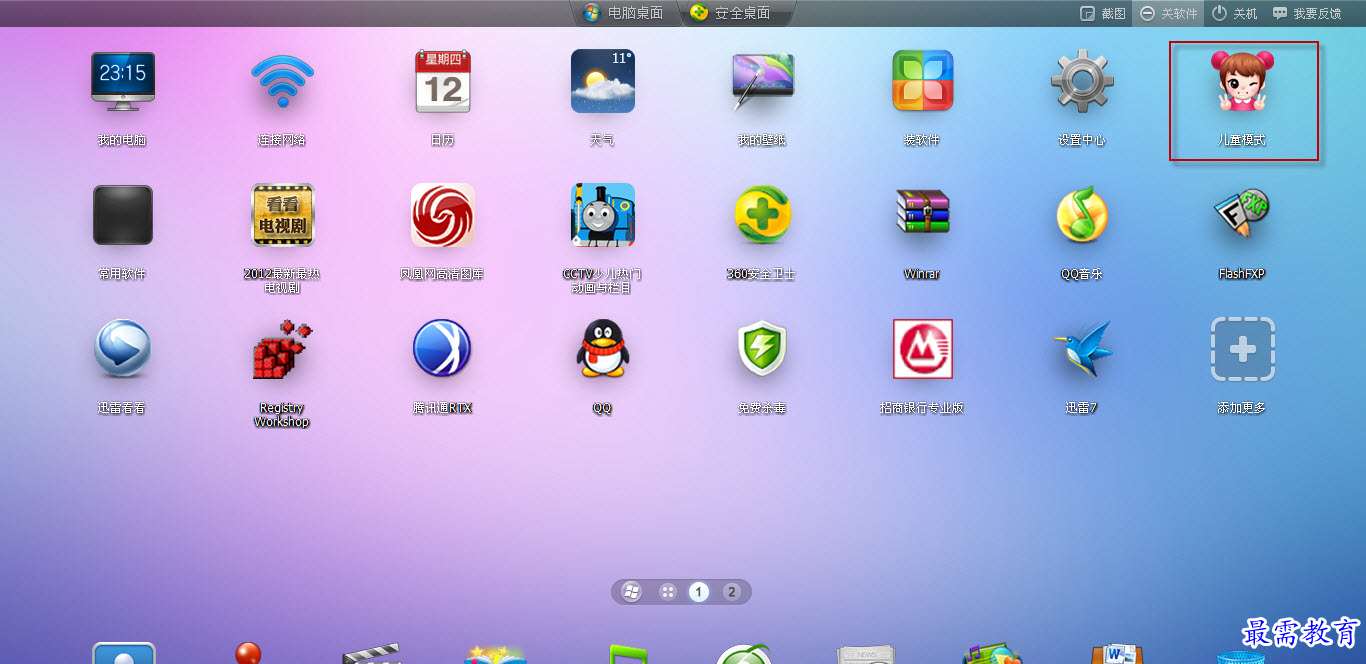Switch to the 电脑桌面 tab

click(623, 13)
